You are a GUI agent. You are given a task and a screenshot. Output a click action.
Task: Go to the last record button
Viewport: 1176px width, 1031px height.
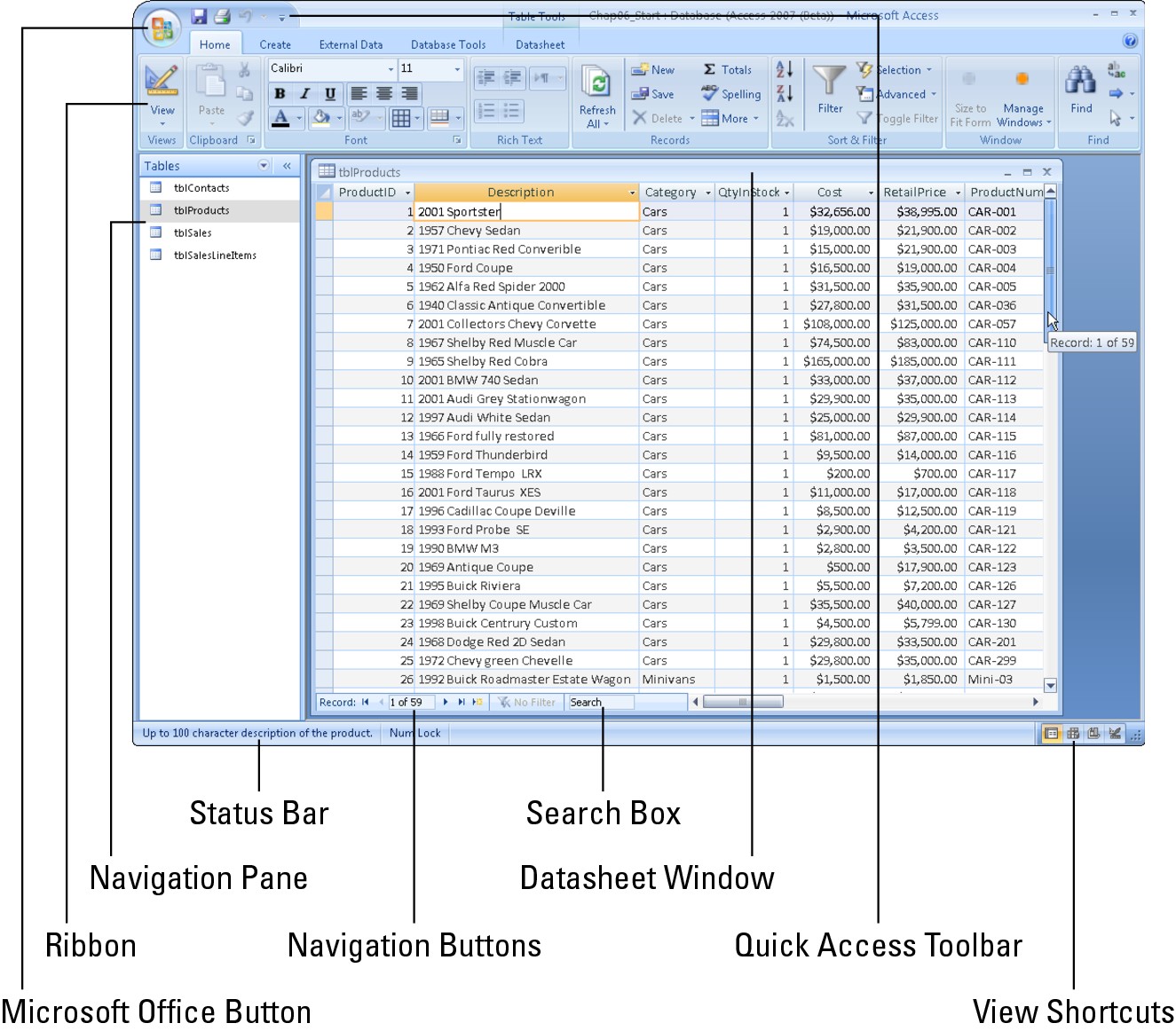point(461,702)
